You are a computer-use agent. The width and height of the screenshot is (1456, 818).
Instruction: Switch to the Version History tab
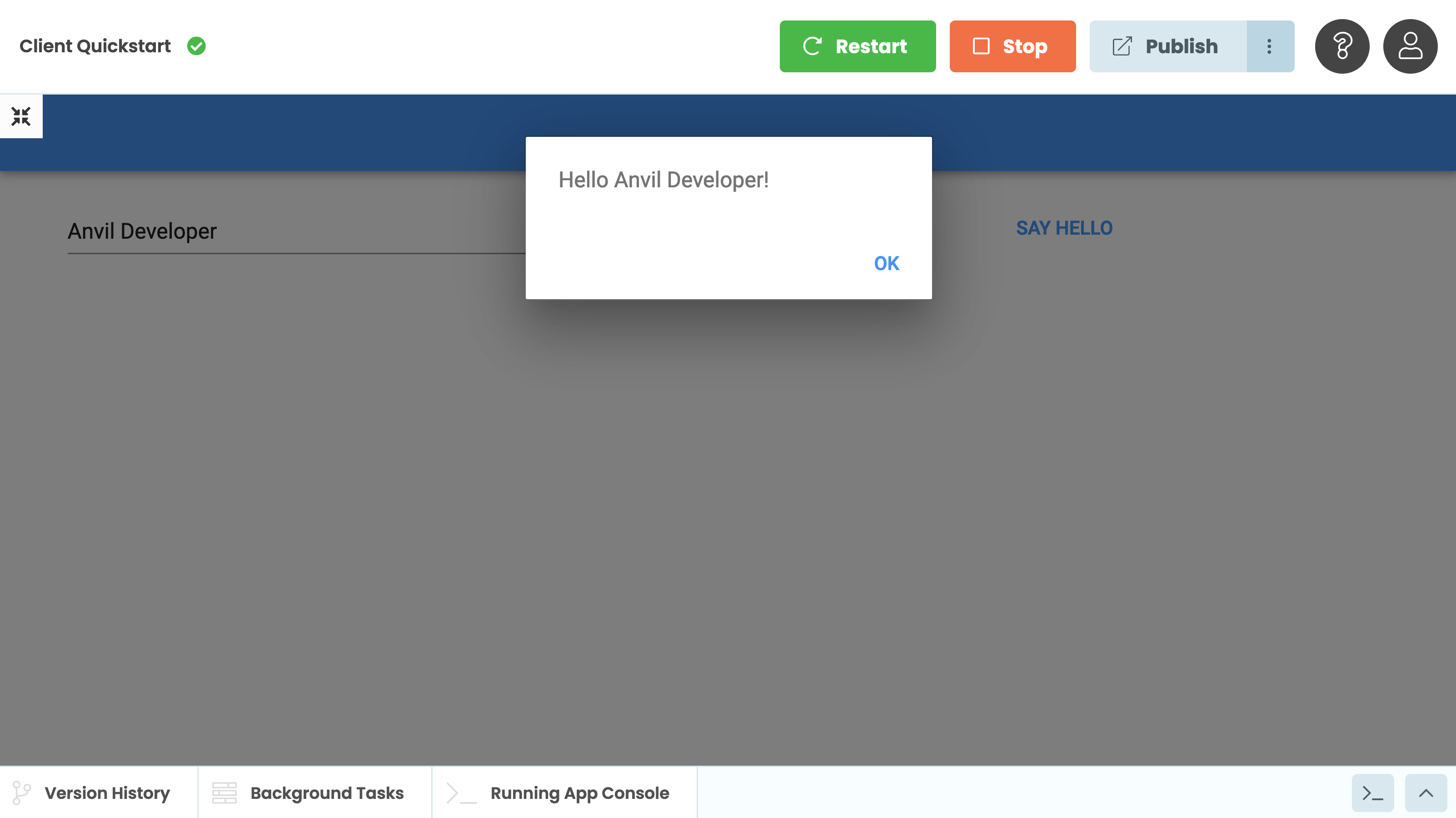point(107,793)
